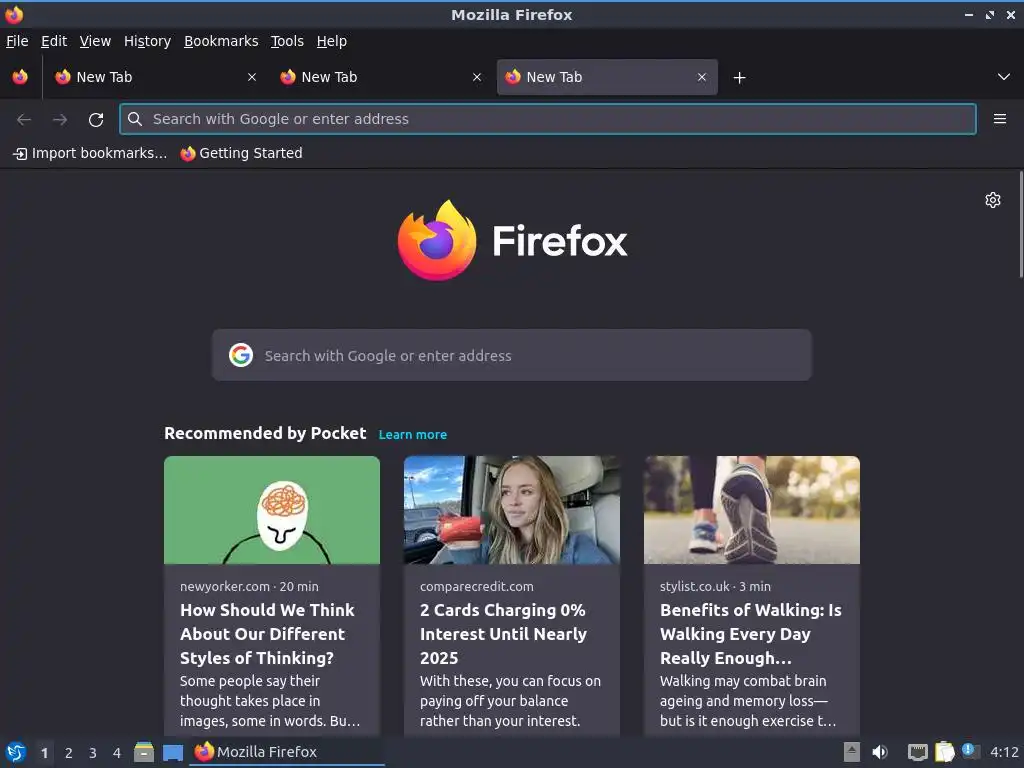Open the volume speaker tray icon
The image size is (1024, 768).
point(880,752)
